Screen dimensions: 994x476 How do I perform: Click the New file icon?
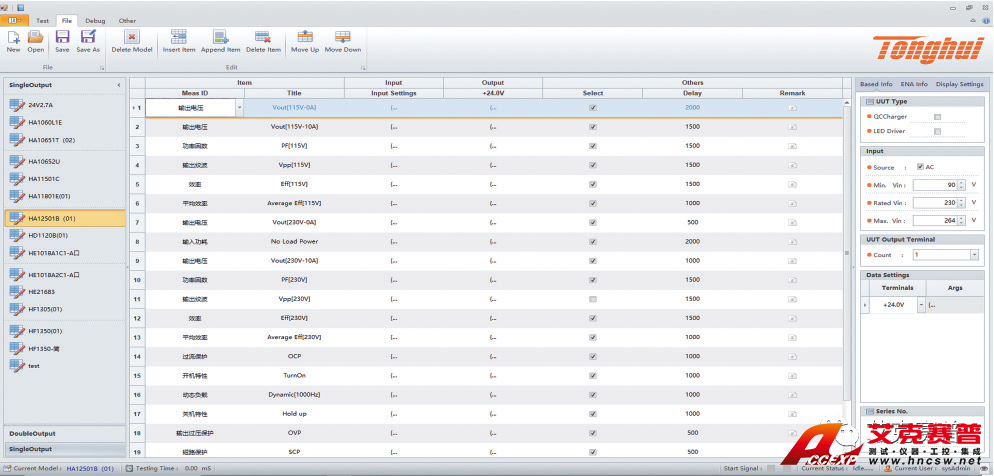13,36
